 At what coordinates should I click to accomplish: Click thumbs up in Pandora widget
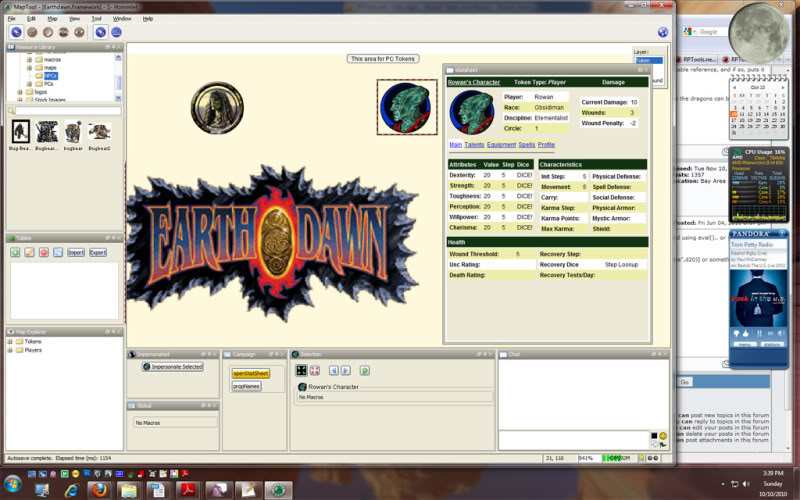pyautogui.click(x=745, y=333)
